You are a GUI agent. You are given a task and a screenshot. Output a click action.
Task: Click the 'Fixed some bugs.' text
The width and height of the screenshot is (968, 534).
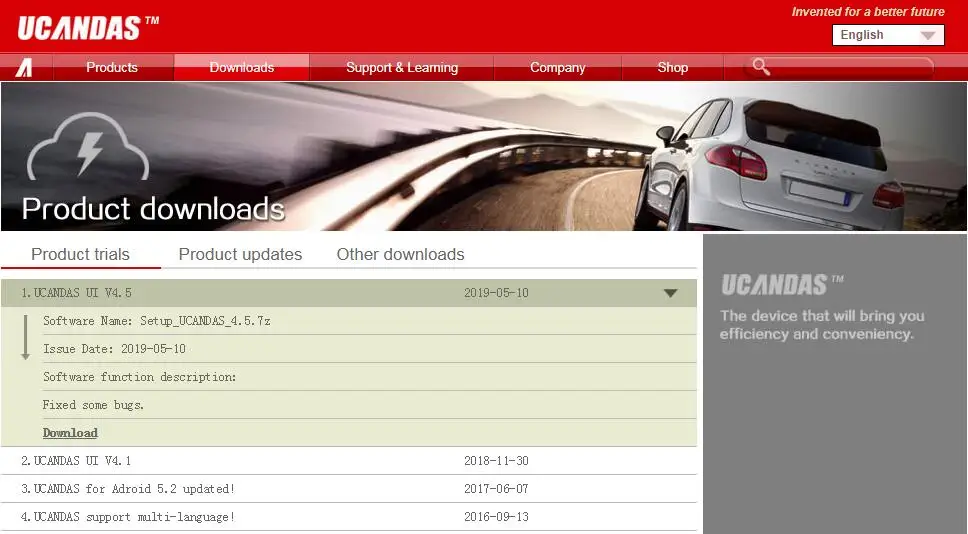tap(93, 405)
